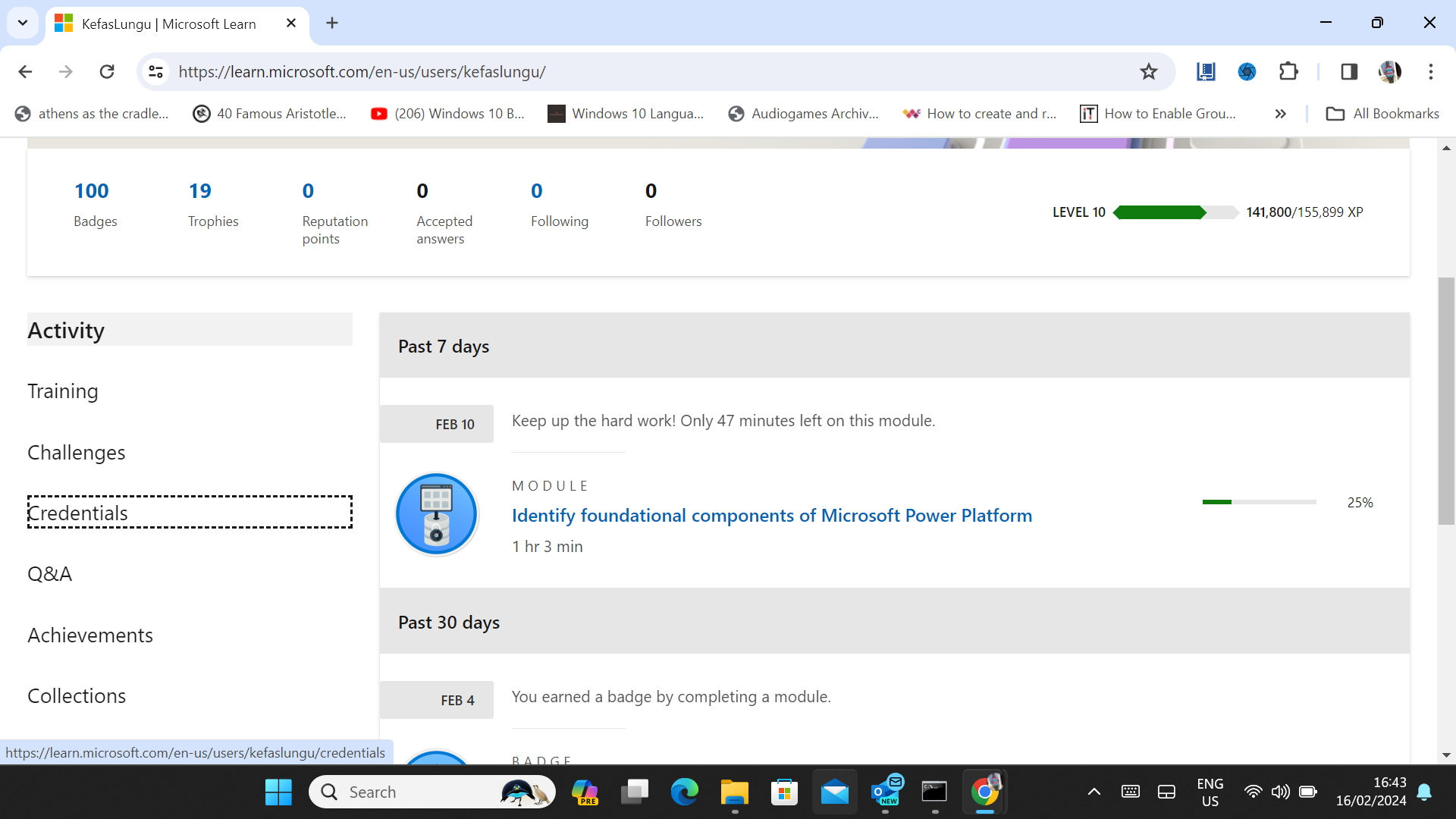Expand hidden system tray icons chevron

point(1094,792)
